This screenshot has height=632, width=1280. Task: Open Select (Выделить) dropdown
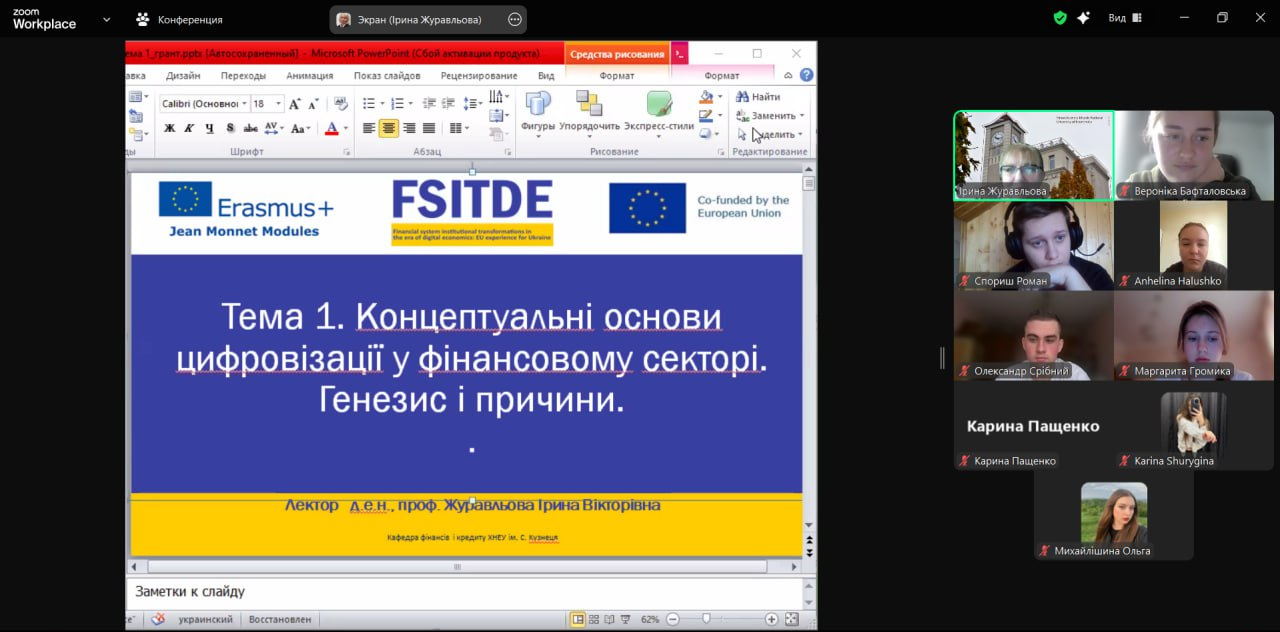[x=770, y=134]
